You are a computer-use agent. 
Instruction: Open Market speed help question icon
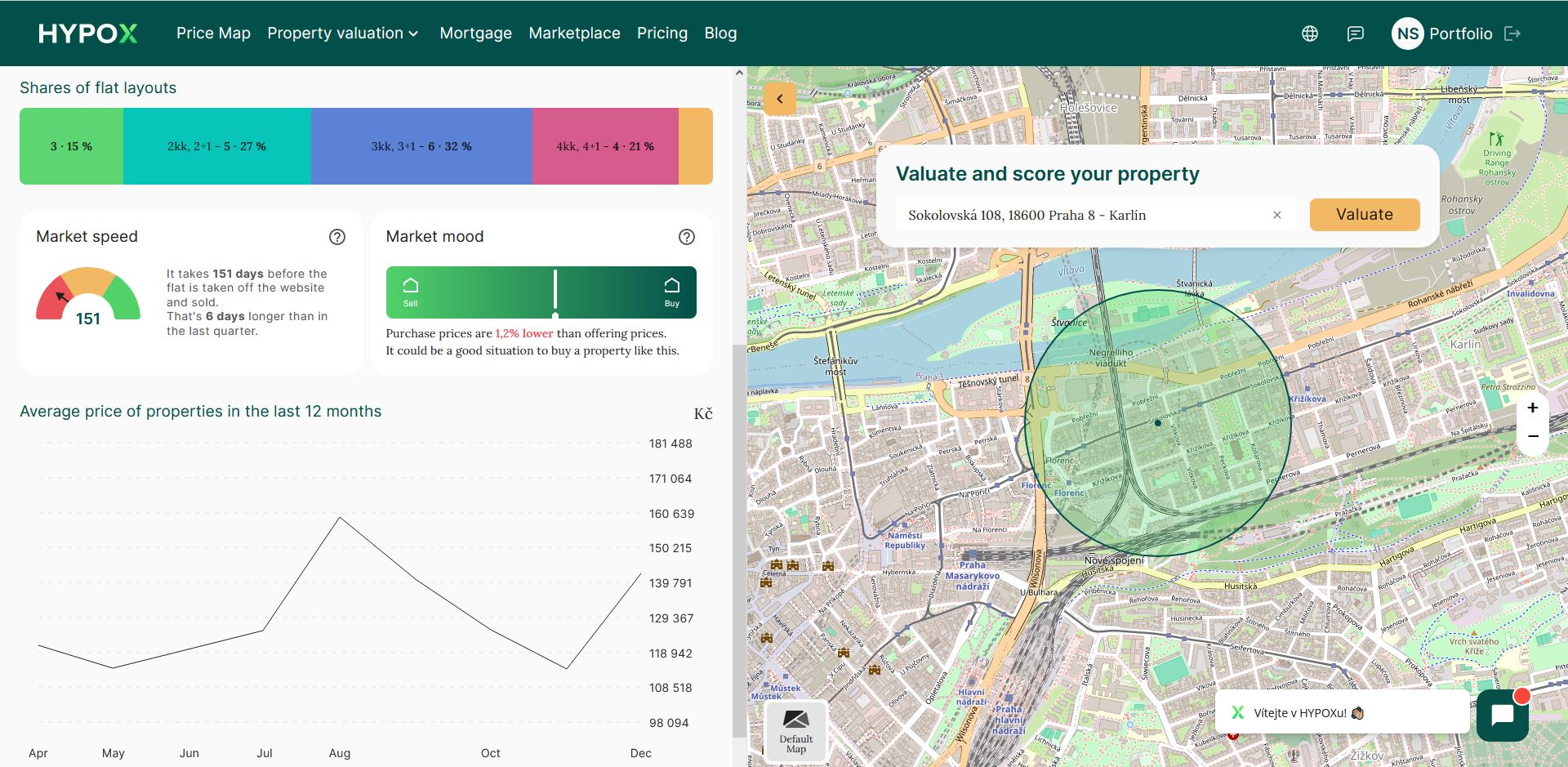[x=337, y=237]
